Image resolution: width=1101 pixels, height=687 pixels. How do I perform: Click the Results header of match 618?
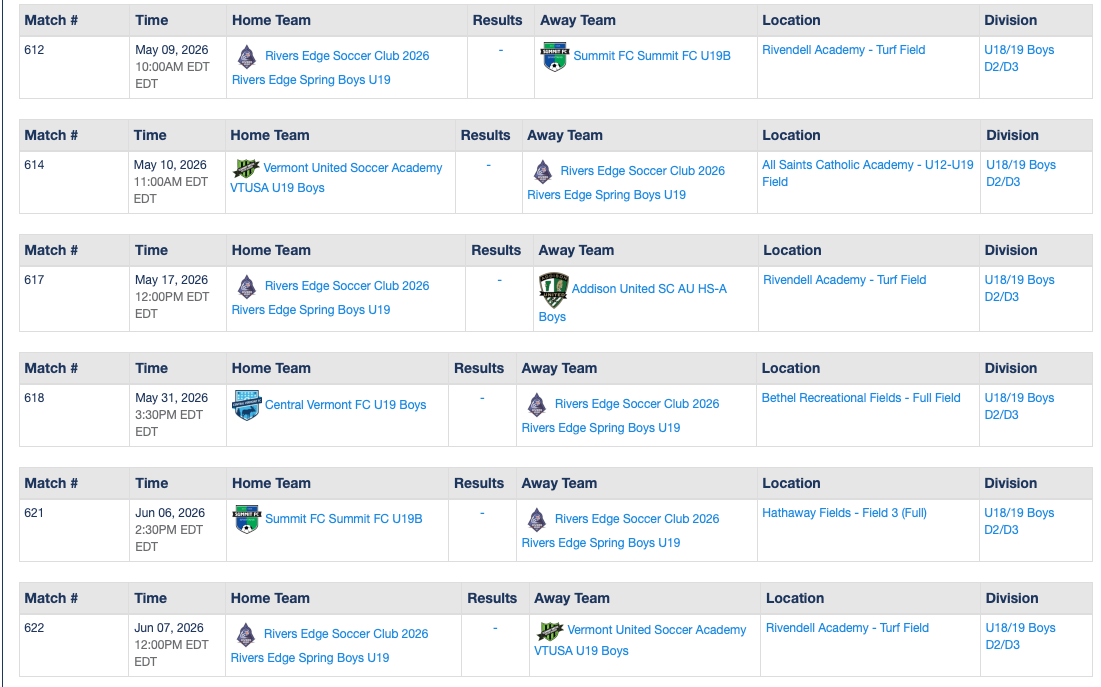479,368
